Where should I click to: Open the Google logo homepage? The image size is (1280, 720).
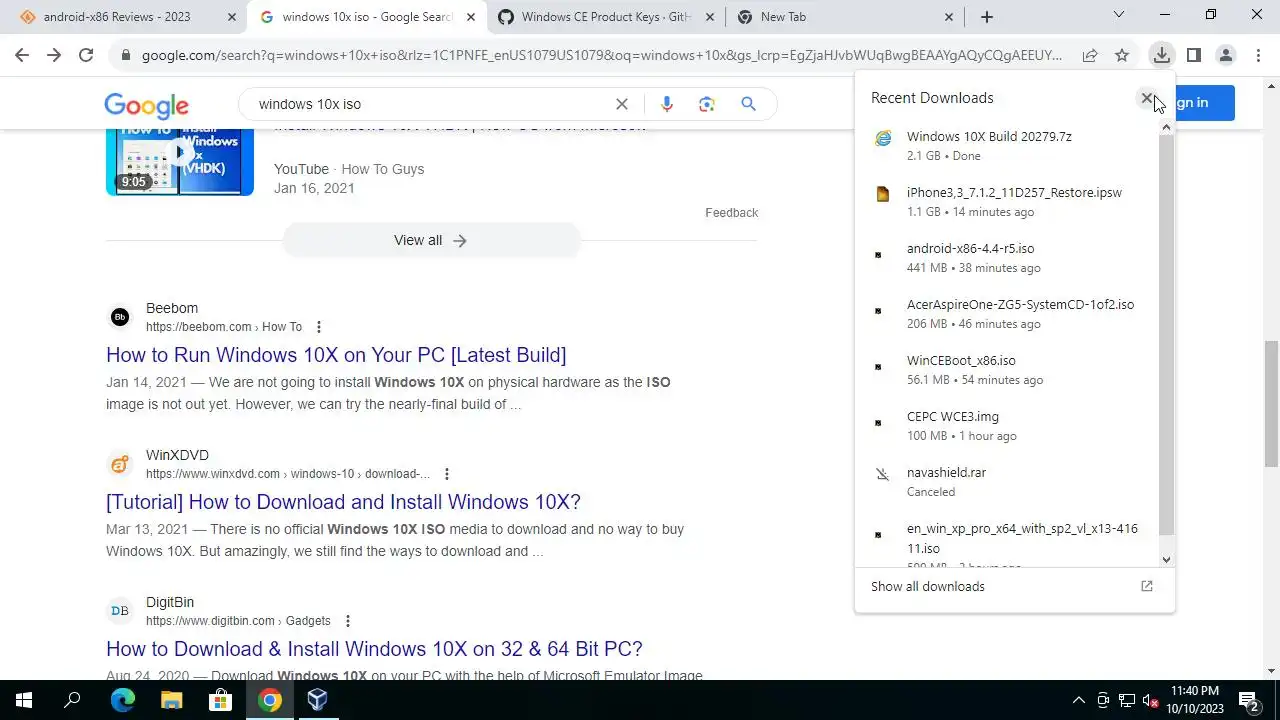[x=146, y=105]
